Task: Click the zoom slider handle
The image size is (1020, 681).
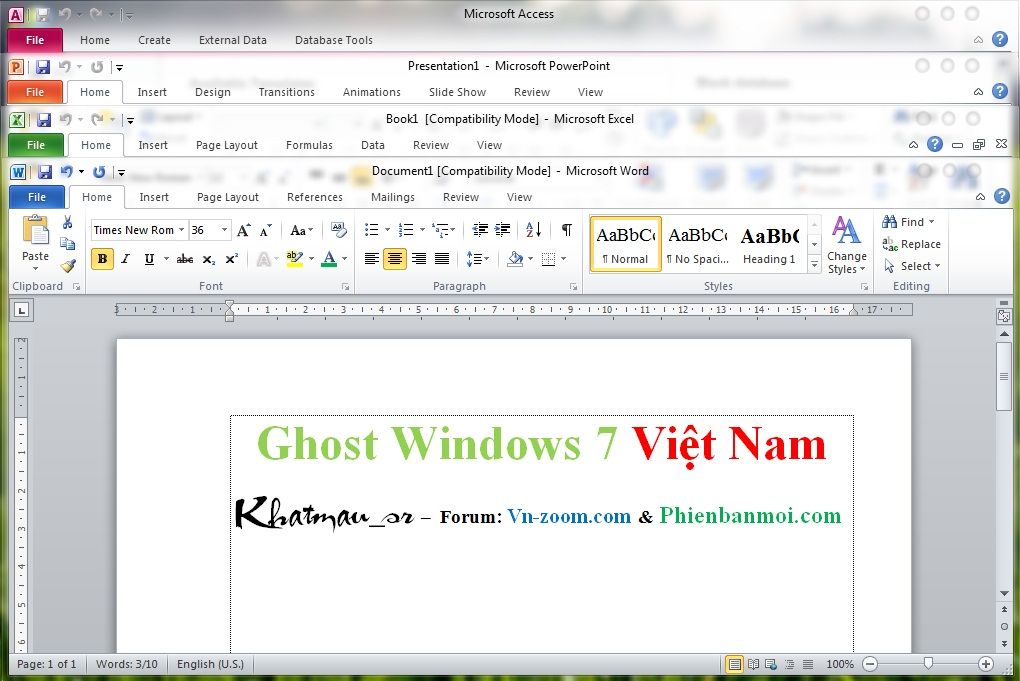Action: point(928,663)
